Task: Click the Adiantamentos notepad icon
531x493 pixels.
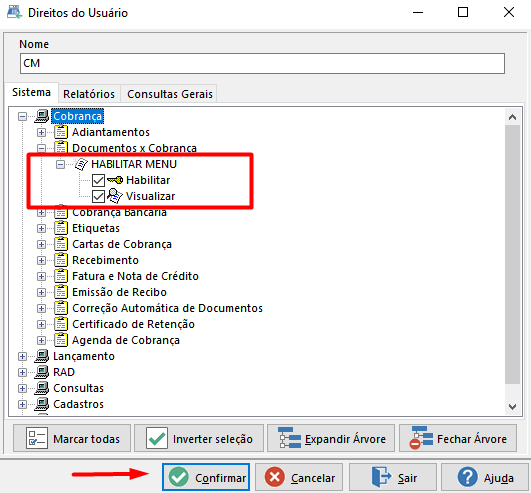Action: (61, 132)
